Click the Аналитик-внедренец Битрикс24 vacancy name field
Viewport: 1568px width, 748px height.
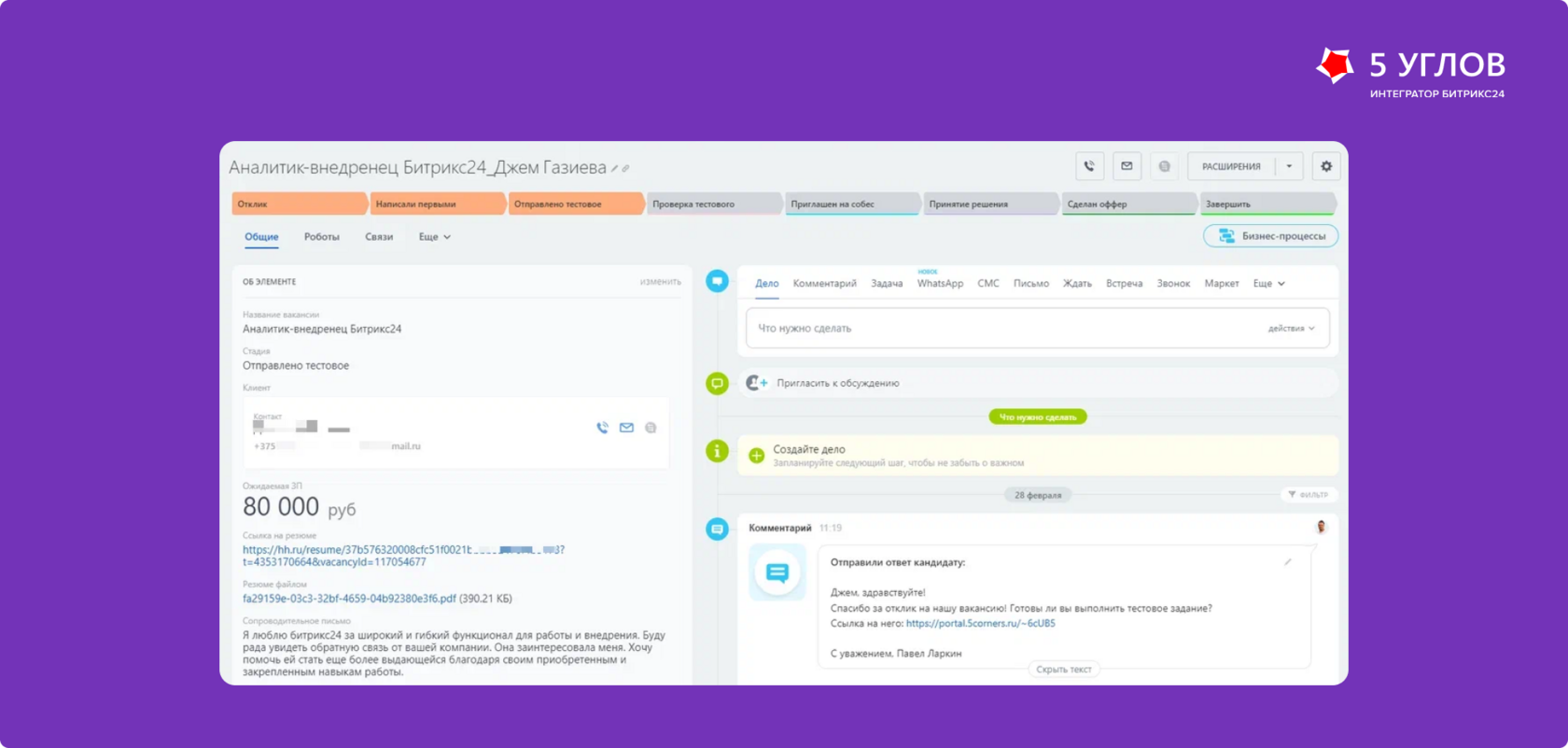point(322,329)
